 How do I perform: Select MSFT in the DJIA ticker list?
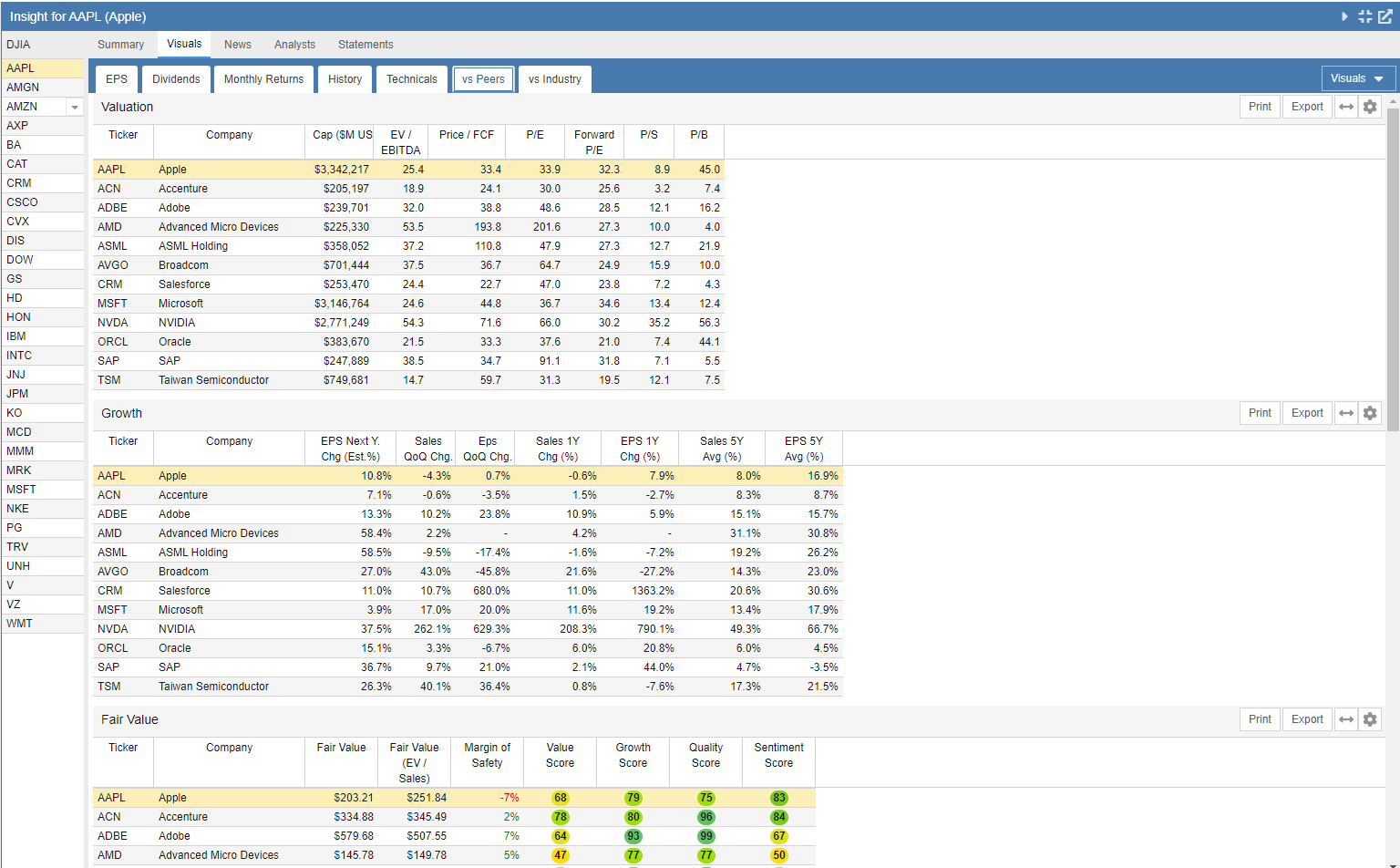coord(43,490)
